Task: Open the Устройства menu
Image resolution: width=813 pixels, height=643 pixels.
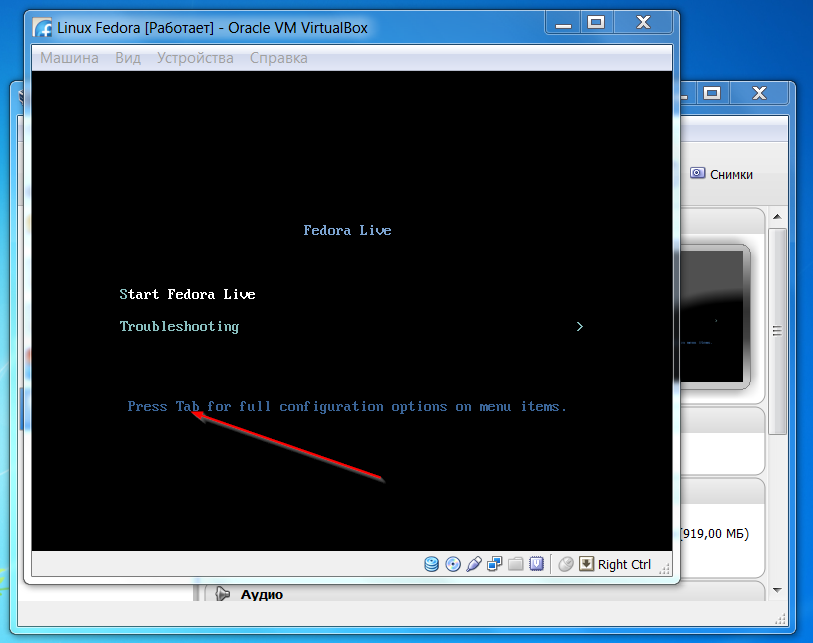Action: click(195, 58)
